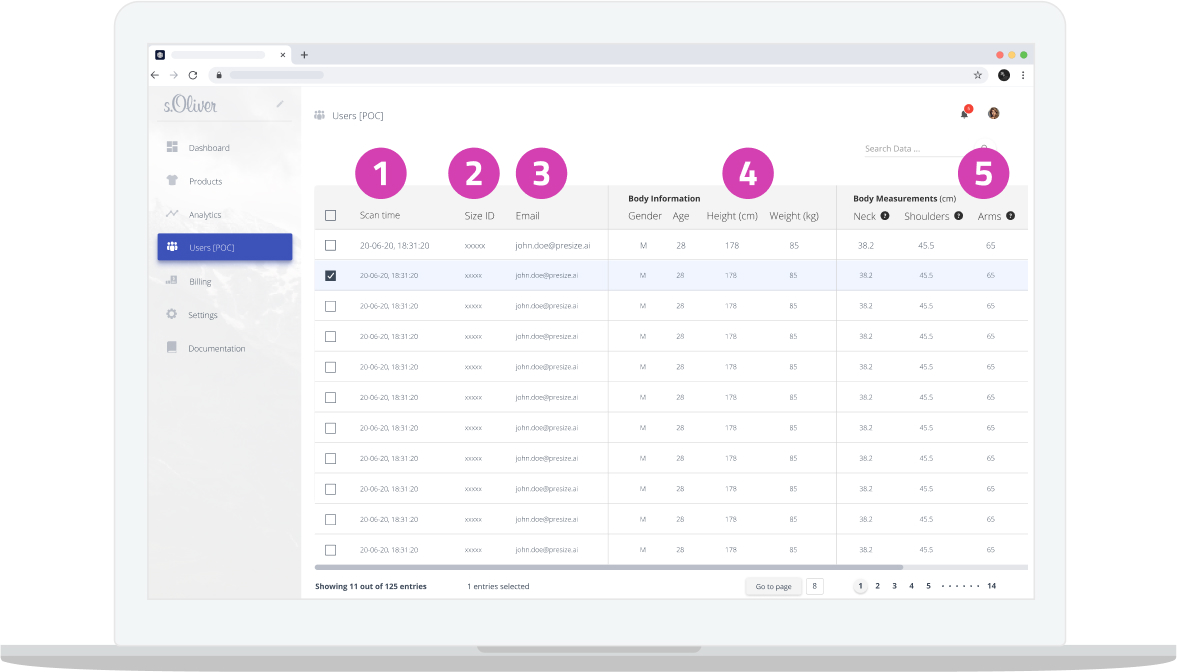Sort by the Height (cm) column header
This screenshot has height=672, width=1177.
coord(732,216)
